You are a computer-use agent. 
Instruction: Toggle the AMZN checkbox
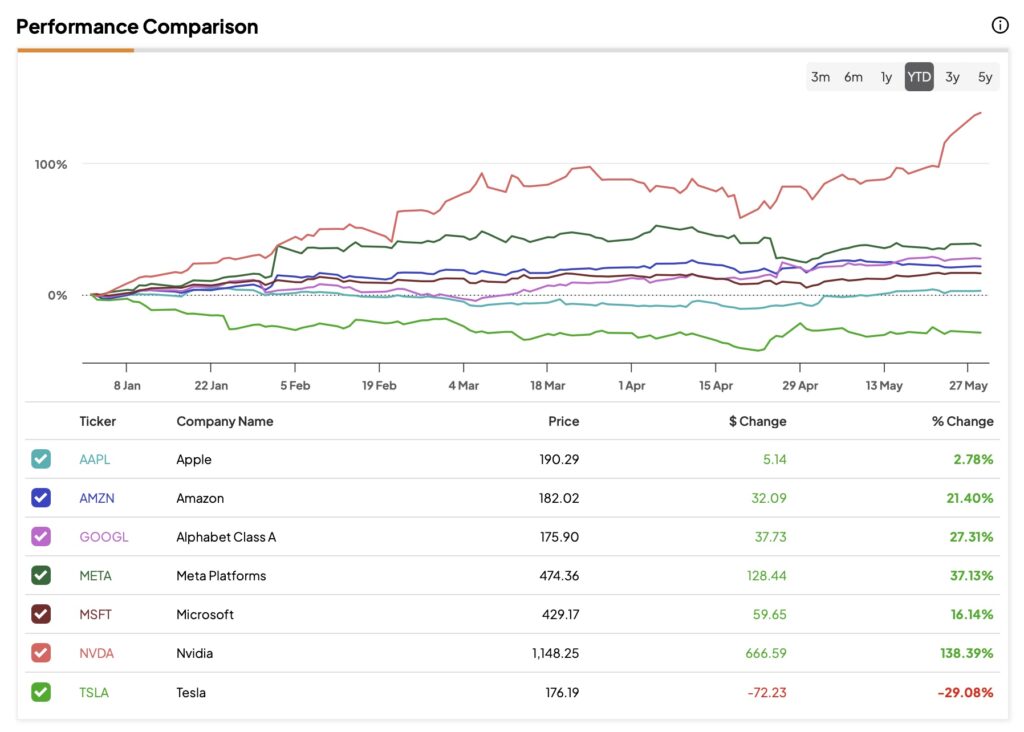point(40,498)
